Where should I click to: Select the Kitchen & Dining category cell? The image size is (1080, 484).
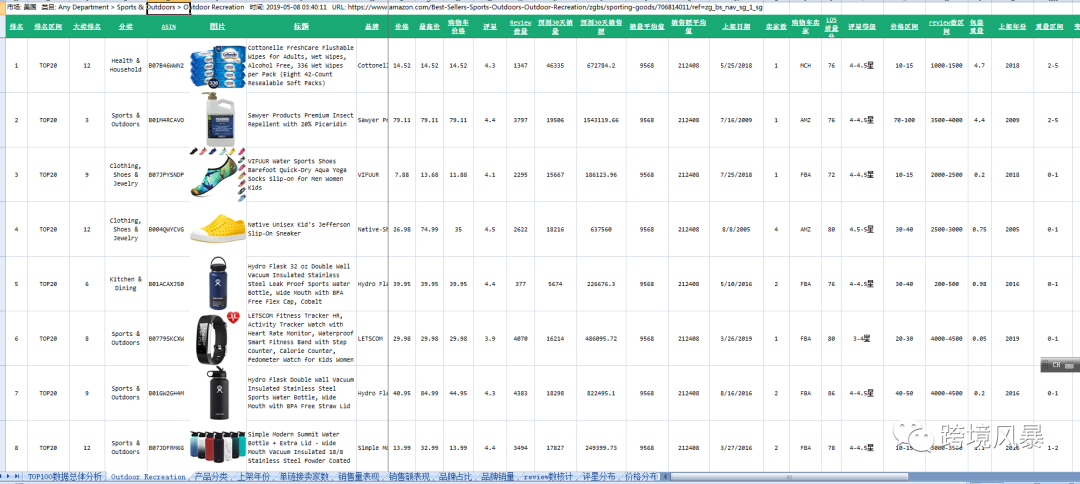click(125, 284)
